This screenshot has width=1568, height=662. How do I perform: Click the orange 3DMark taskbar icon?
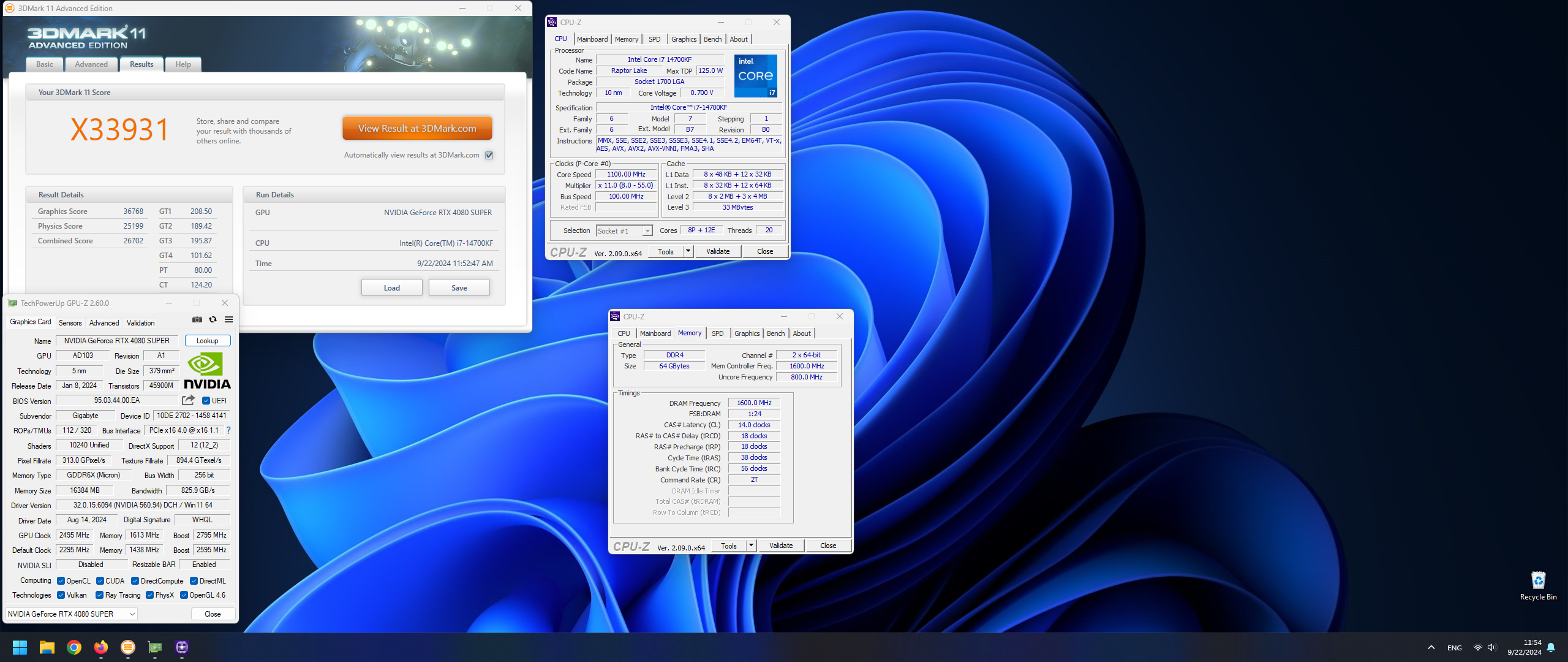pos(128,647)
